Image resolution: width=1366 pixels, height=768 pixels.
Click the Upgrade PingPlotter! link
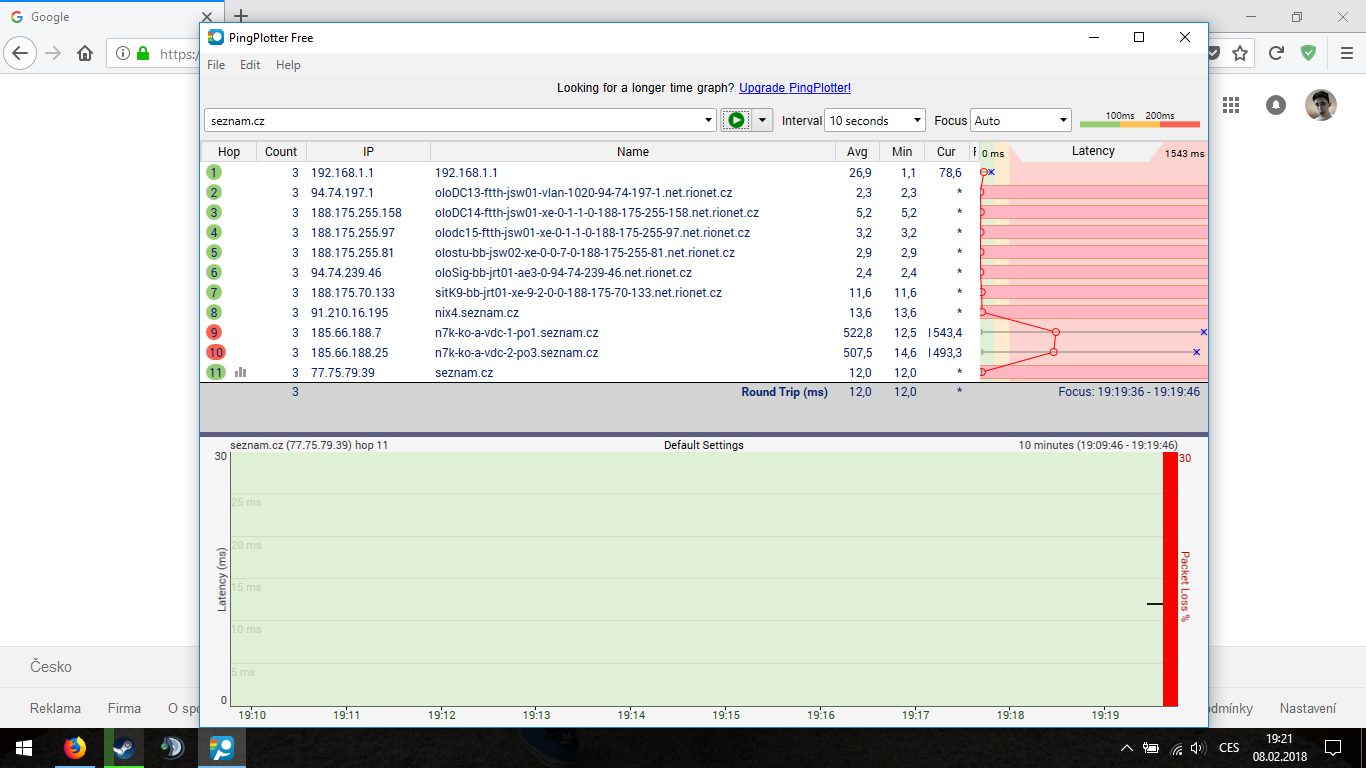click(795, 88)
